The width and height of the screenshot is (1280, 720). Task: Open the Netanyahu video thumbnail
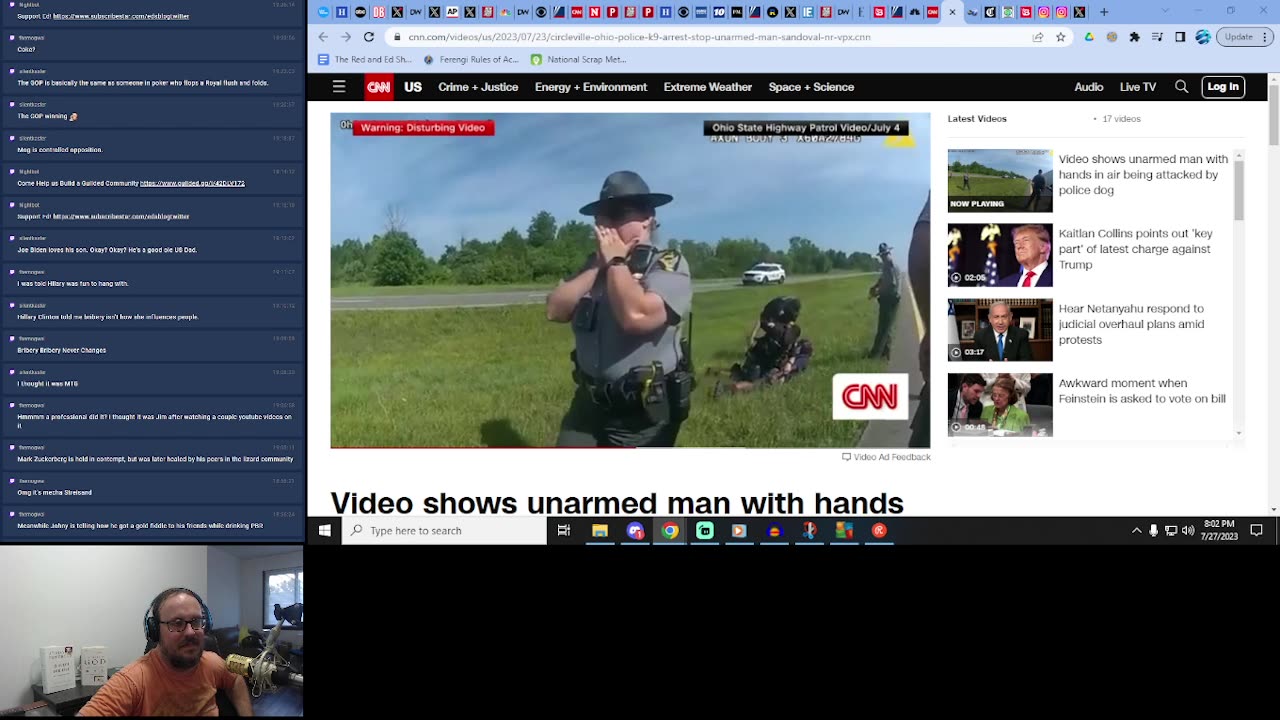pyautogui.click(x=1000, y=330)
